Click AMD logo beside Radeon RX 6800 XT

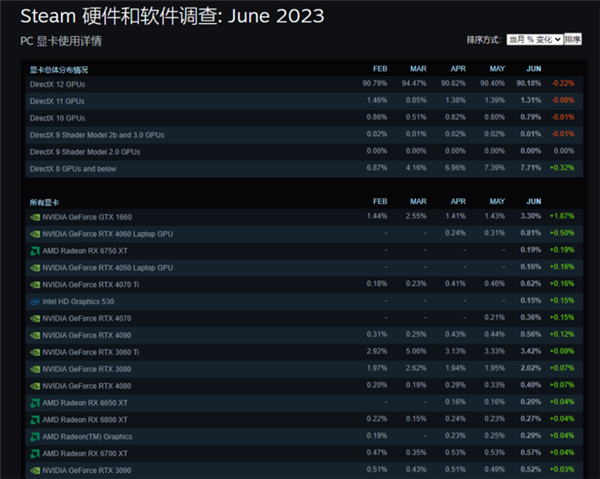(x=35, y=420)
